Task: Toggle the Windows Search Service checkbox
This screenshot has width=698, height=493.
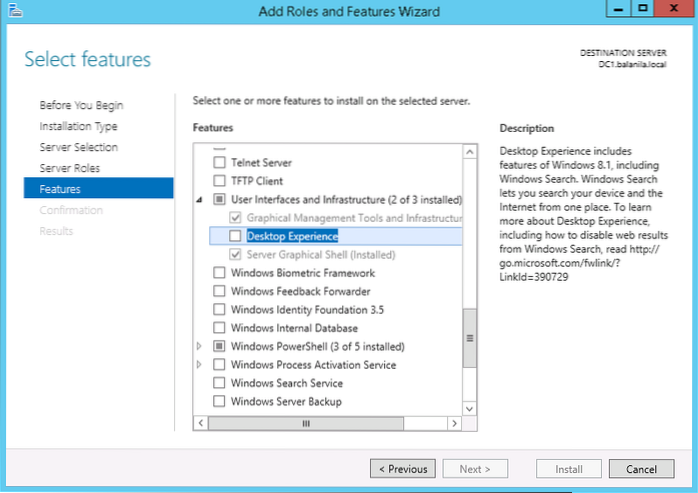Action: [x=219, y=383]
